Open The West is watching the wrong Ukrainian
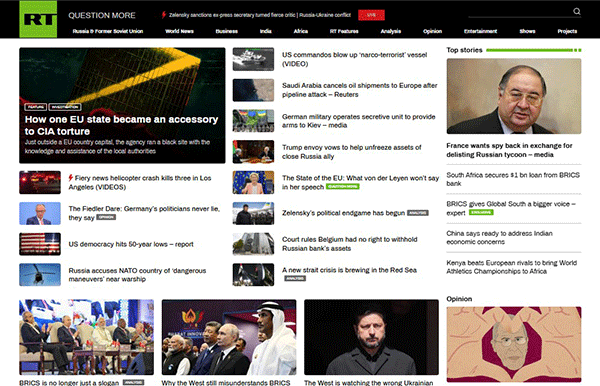This screenshot has width=600, height=386. (368, 383)
